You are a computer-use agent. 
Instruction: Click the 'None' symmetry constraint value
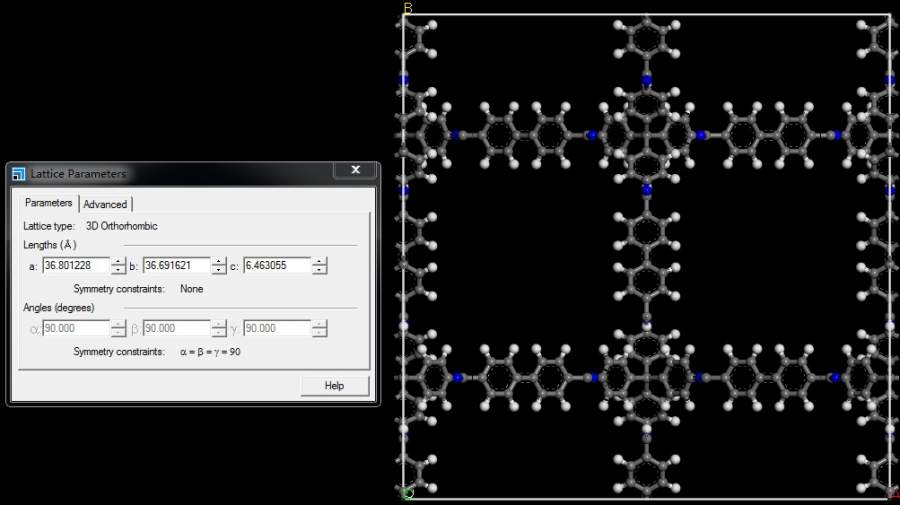click(192, 289)
